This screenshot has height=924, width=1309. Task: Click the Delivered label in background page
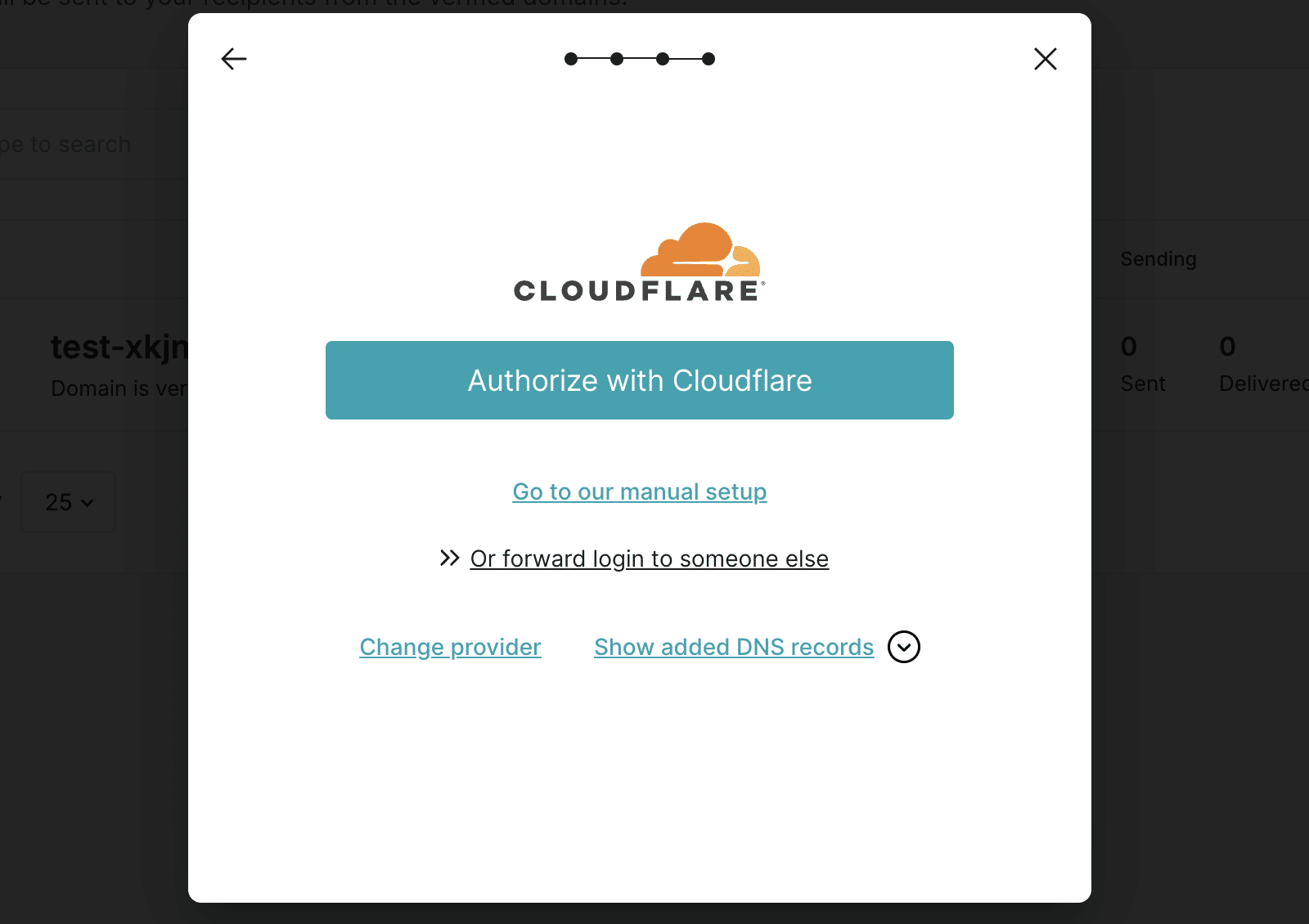tap(1263, 384)
